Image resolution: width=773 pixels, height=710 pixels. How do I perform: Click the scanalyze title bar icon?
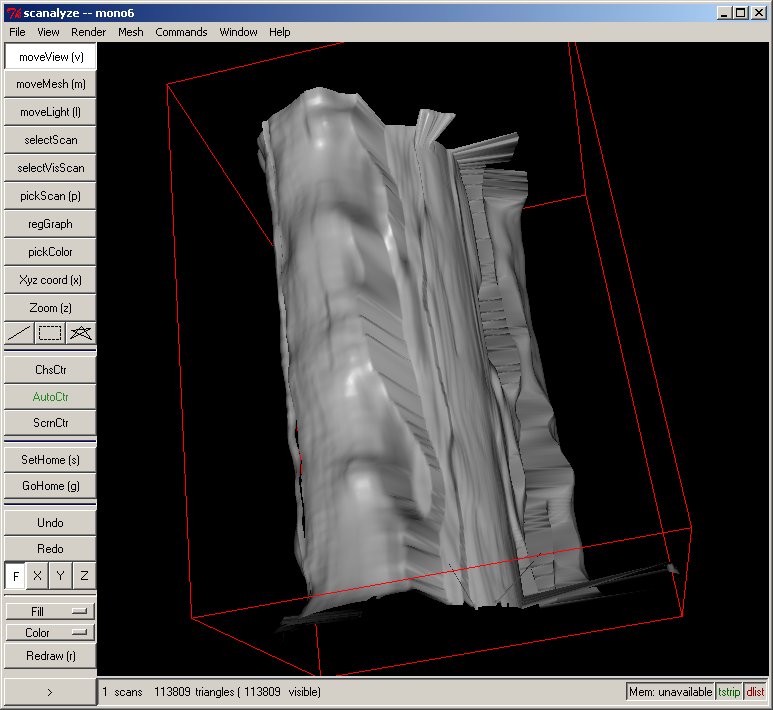tap(13, 12)
